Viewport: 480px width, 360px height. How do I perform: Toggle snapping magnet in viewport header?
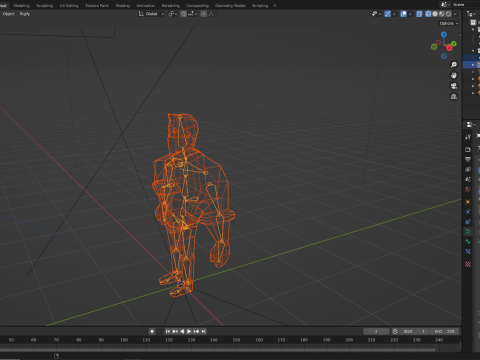[183, 14]
